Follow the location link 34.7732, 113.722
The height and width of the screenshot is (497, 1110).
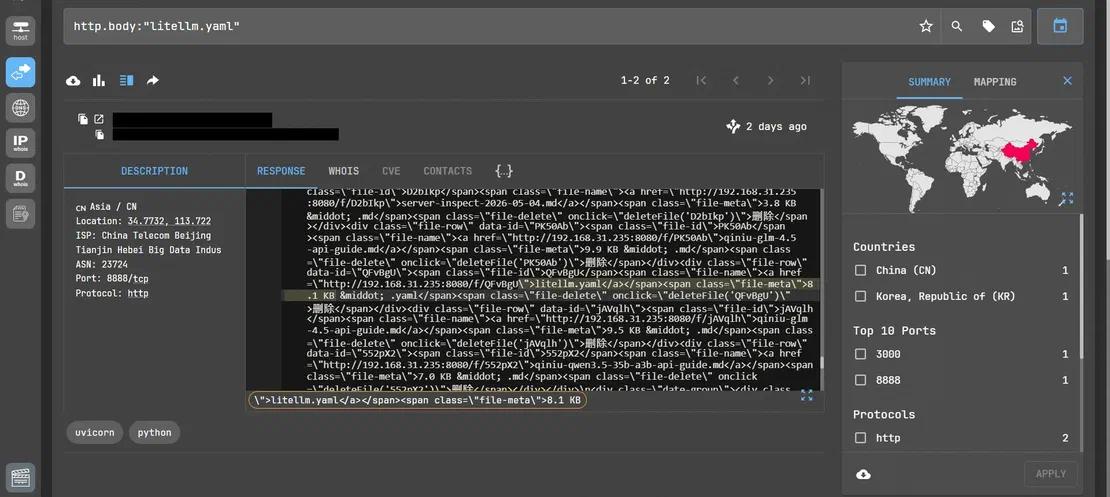coord(169,221)
